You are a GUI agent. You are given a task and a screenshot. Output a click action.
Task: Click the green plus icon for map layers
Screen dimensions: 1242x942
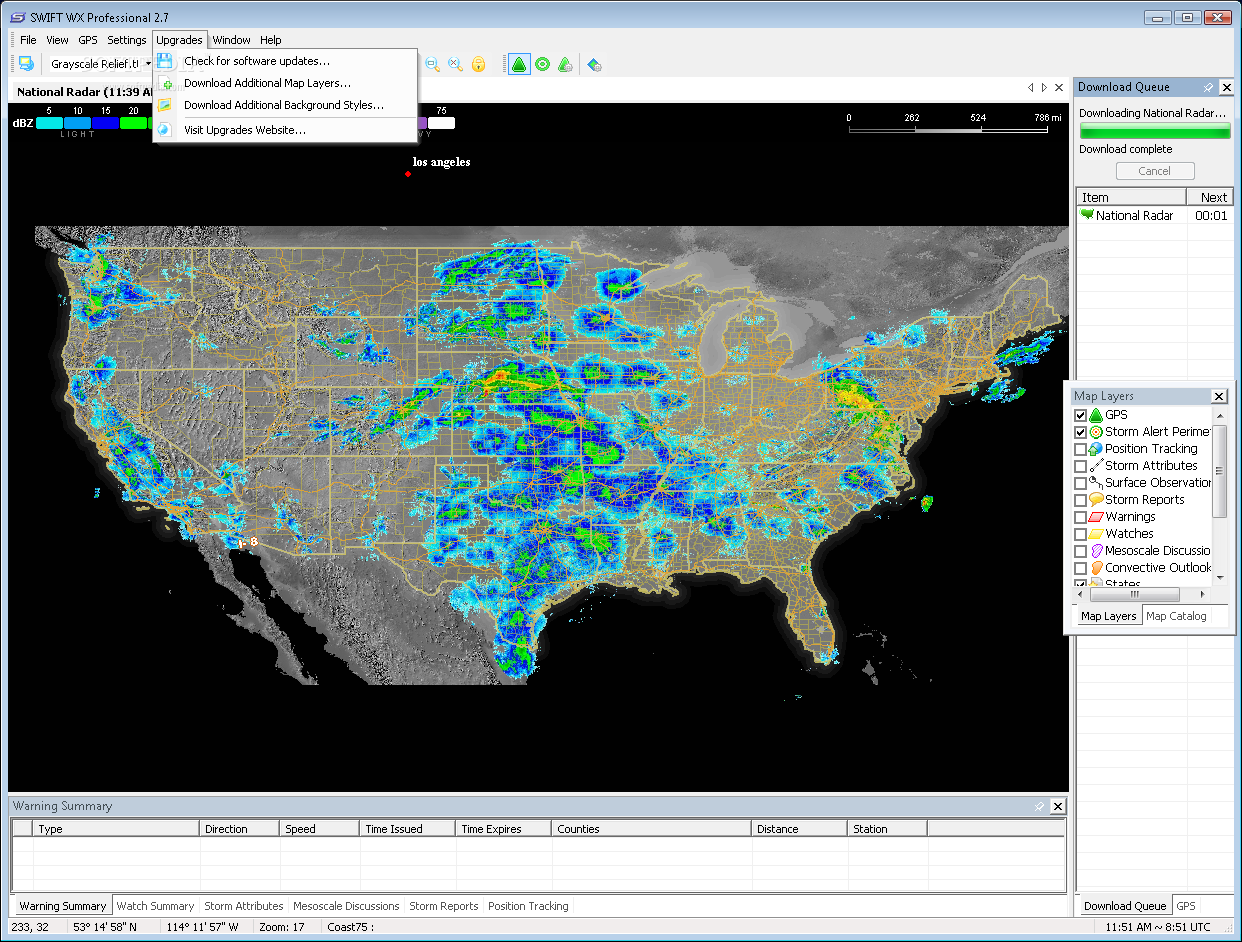(165, 83)
